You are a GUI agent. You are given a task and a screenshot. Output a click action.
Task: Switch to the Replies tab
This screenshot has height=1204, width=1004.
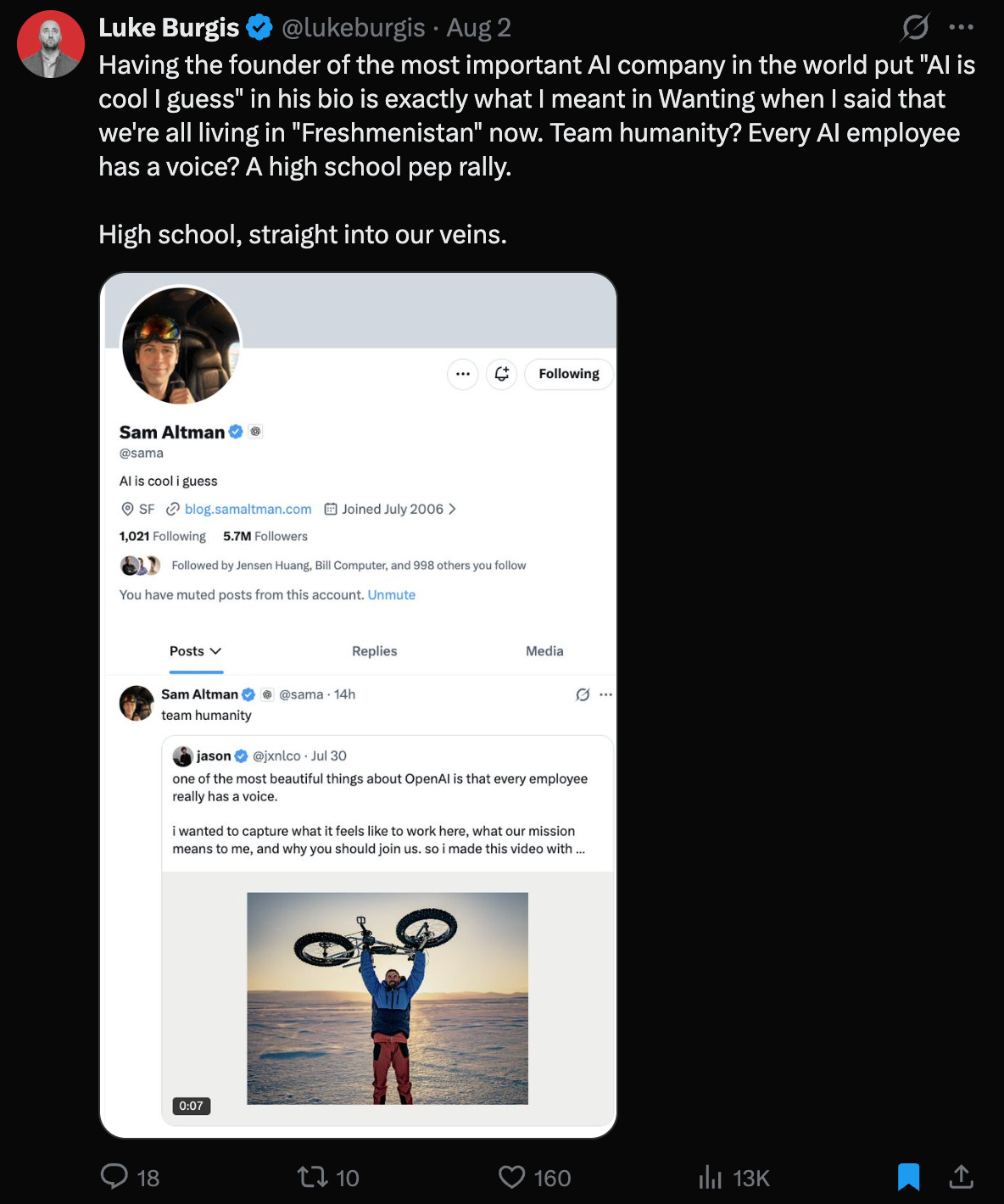click(375, 651)
